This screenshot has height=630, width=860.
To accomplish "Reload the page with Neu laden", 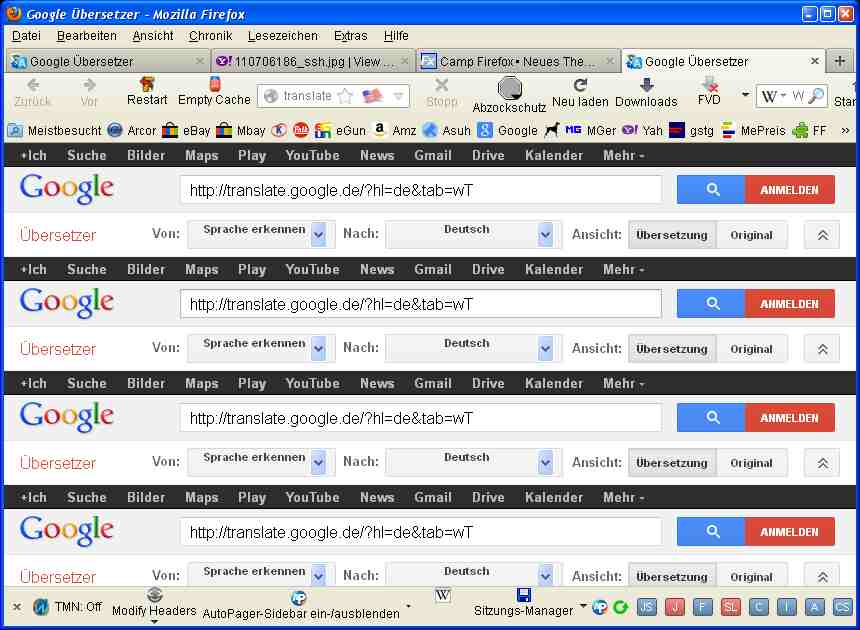I will (580, 87).
